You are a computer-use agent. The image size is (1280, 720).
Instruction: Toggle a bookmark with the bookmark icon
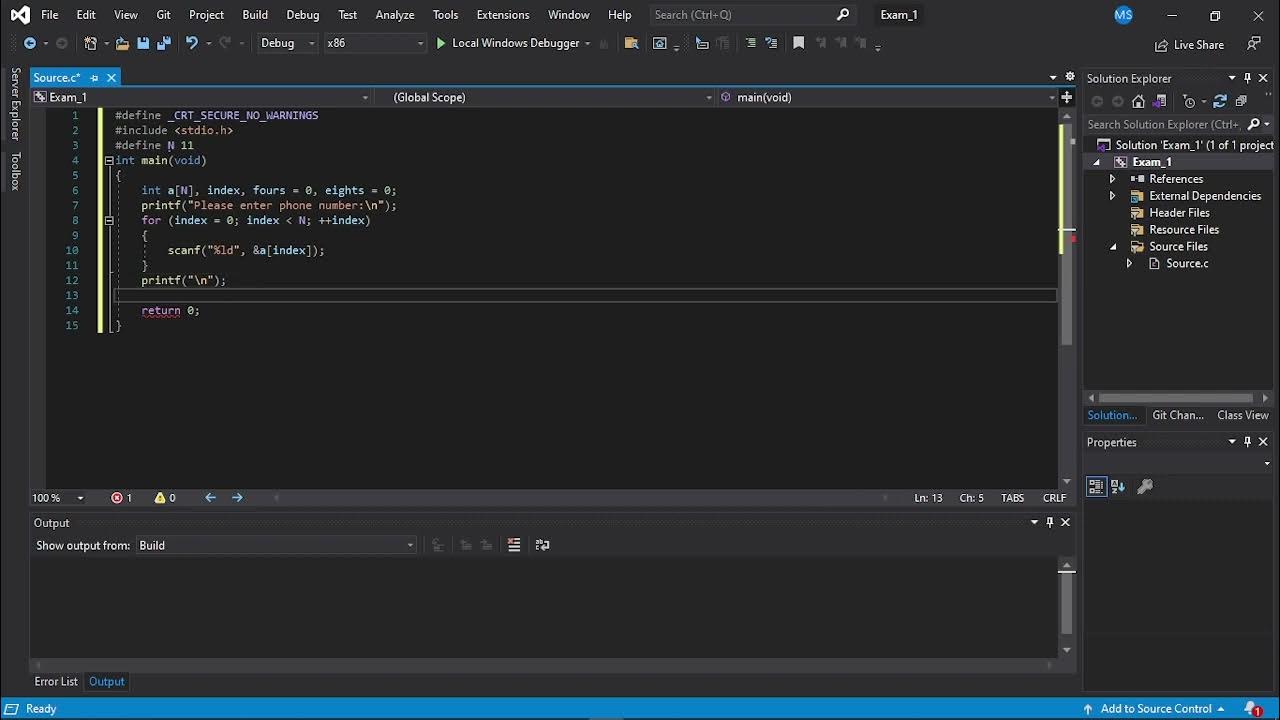798,43
